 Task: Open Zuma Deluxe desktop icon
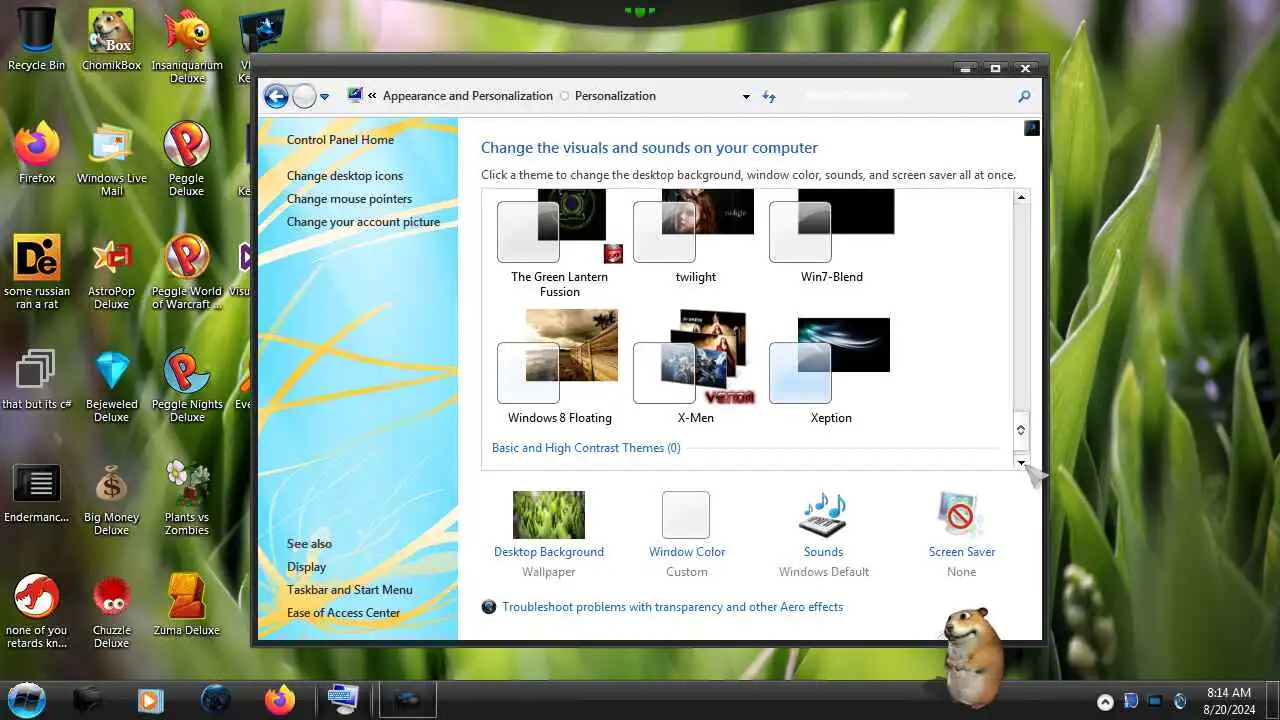(x=187, y=604)
